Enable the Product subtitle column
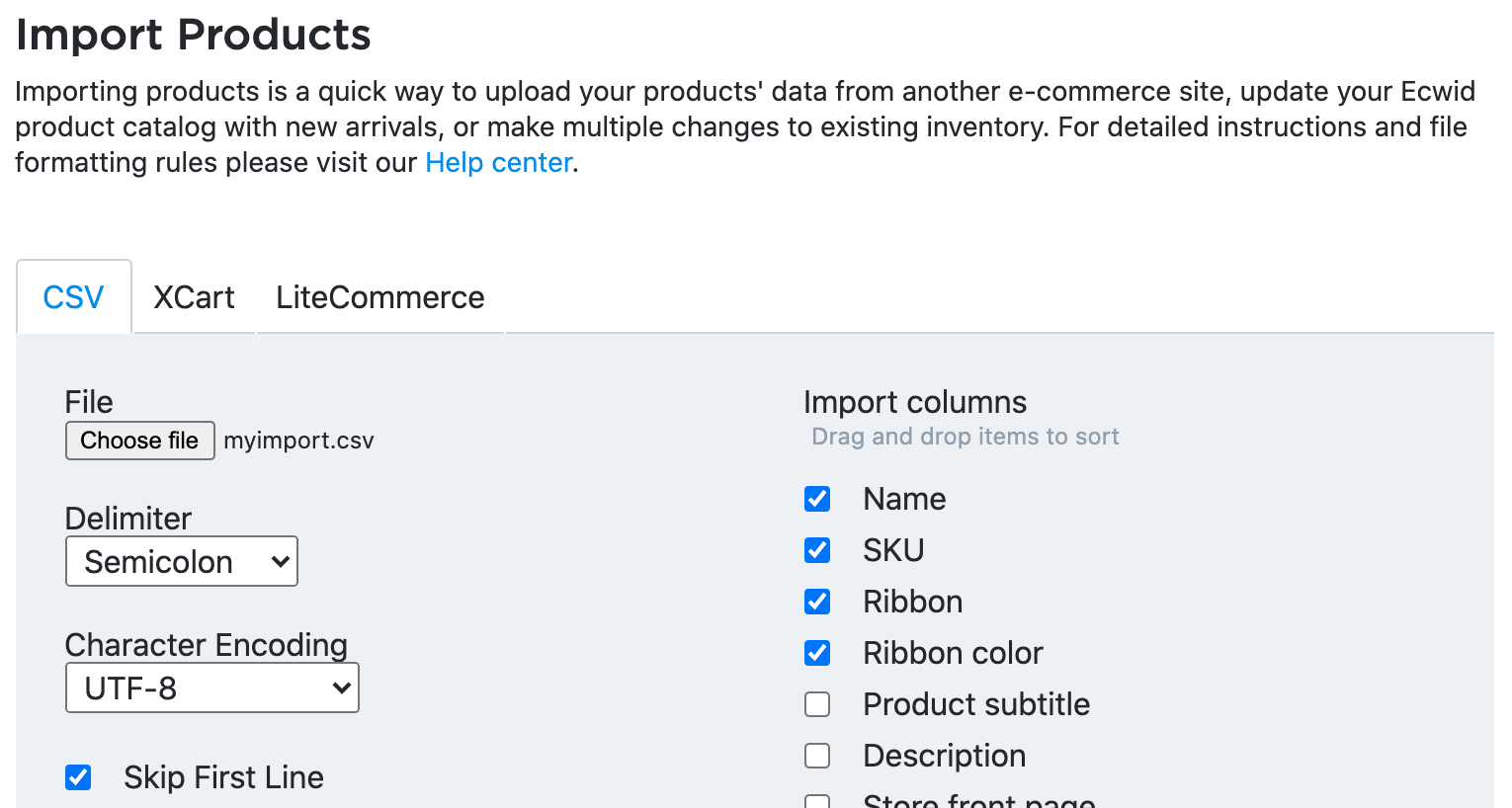 [817, 704]
